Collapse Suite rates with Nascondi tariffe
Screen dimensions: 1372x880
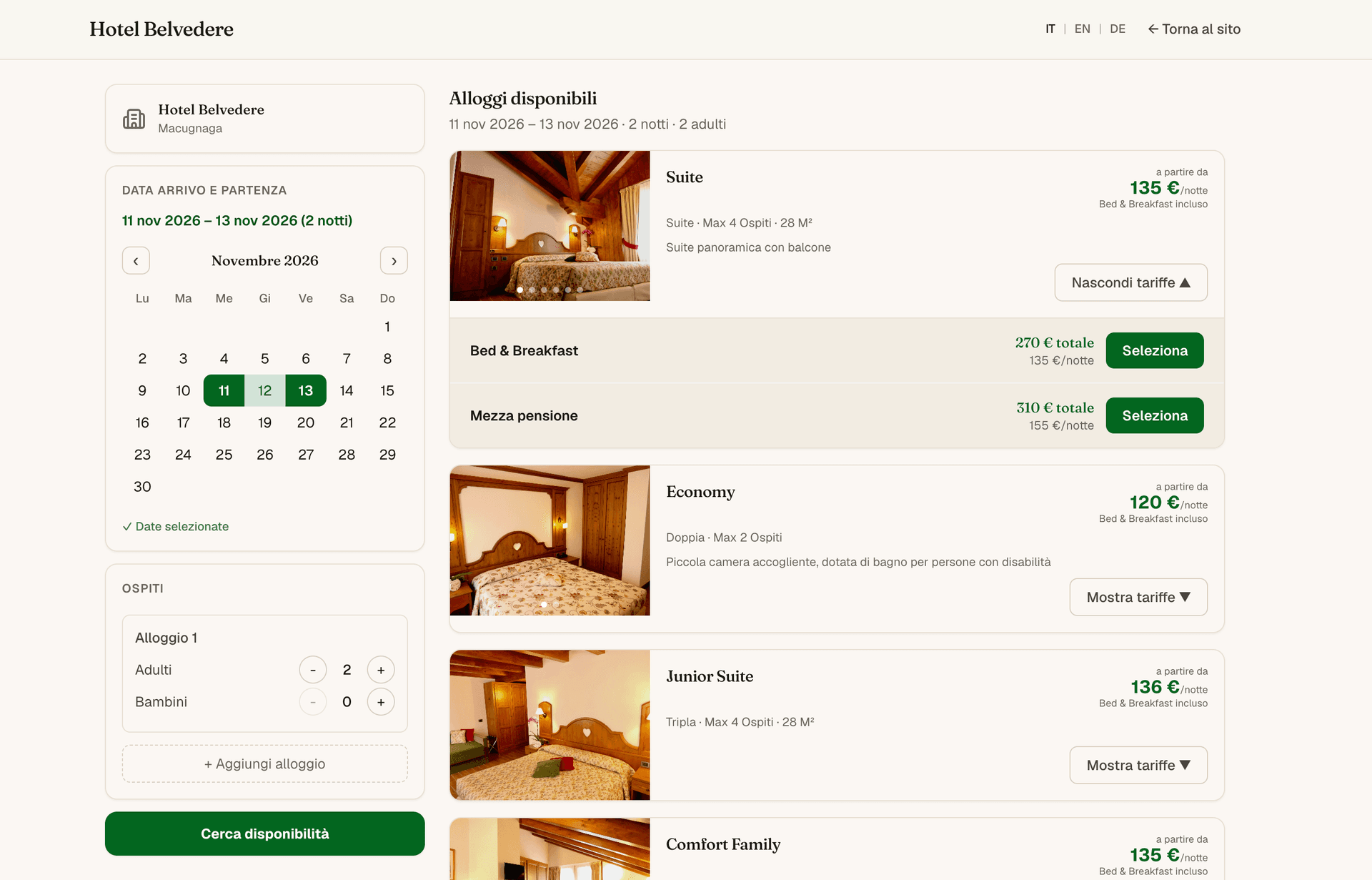[1131, 282]
